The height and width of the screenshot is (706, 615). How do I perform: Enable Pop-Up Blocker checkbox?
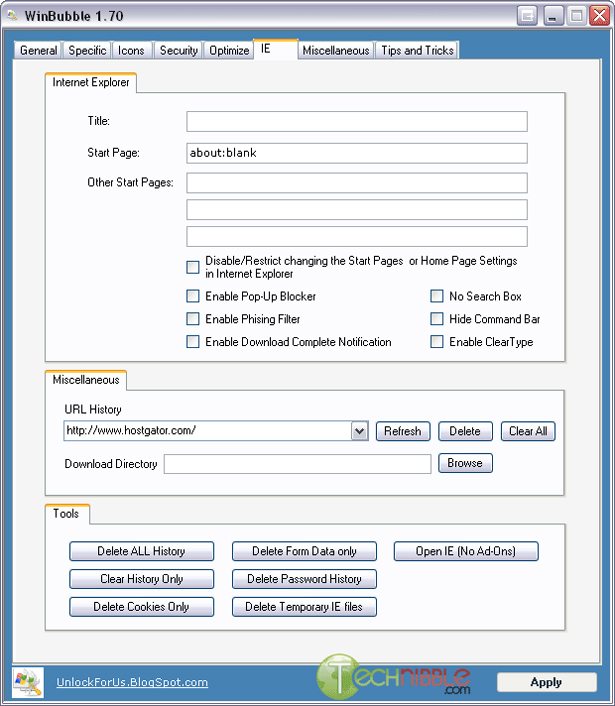pyautogui.click(x=193, y=297)
